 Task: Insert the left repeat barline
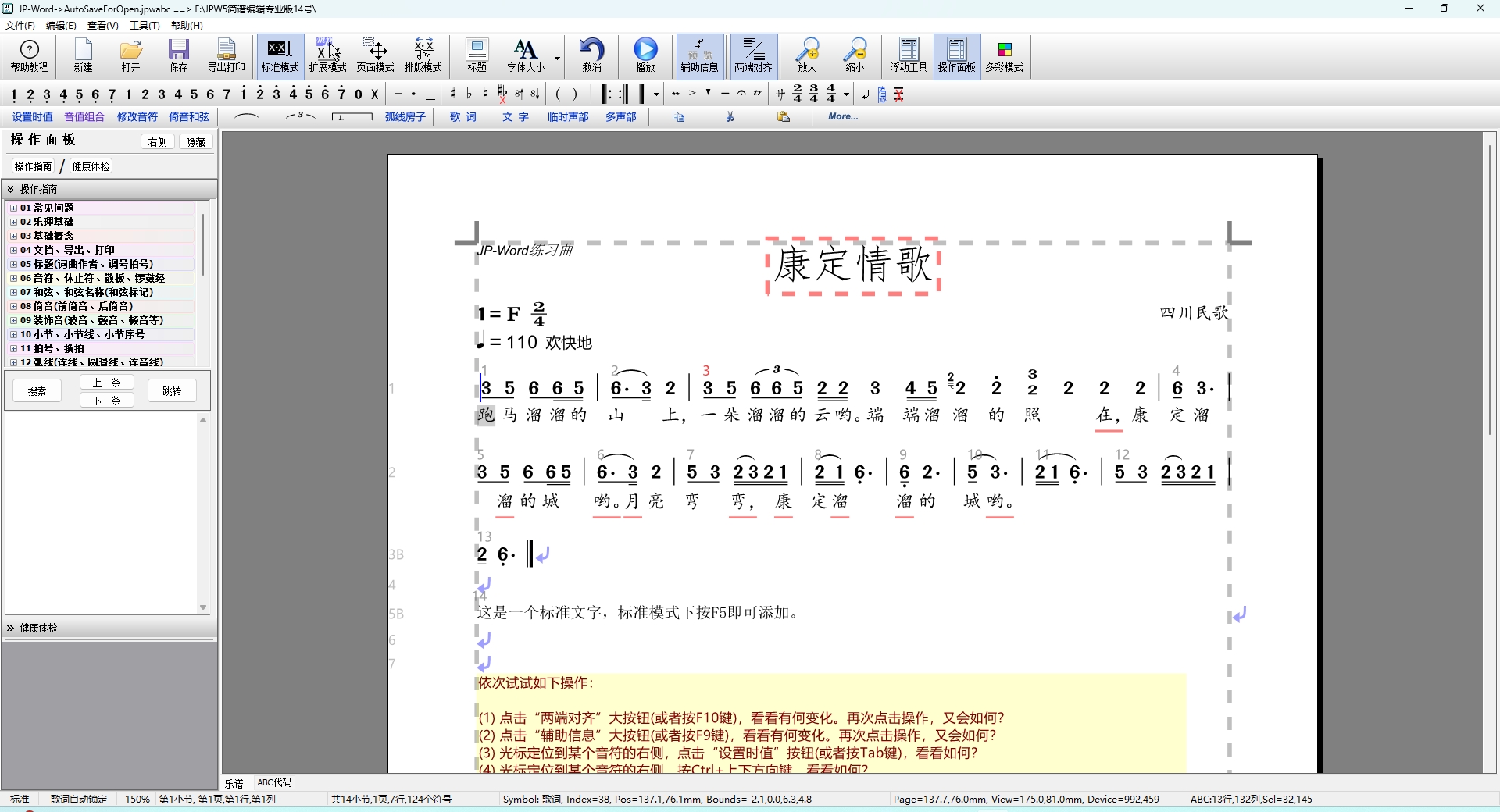[x=608, y=94]
